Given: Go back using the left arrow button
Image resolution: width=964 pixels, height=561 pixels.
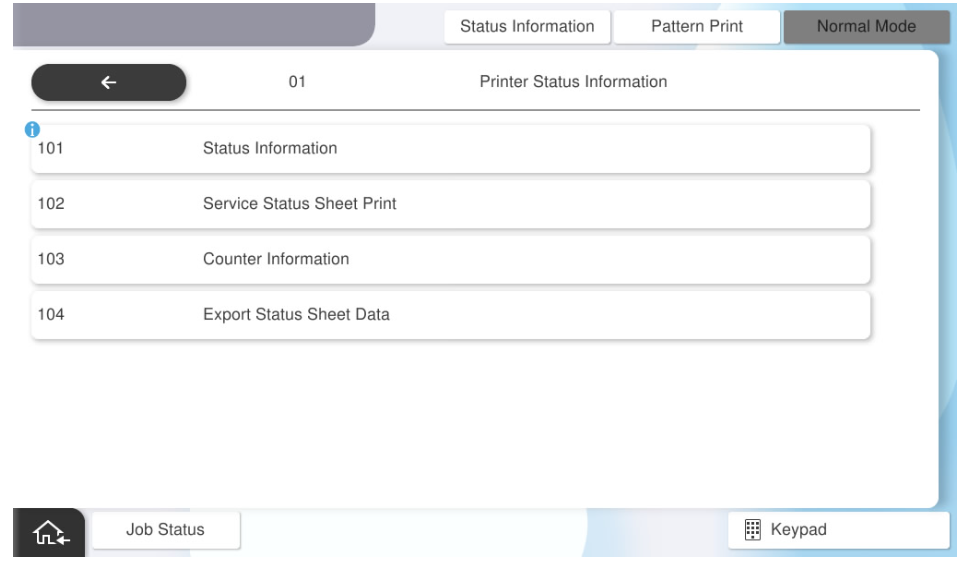Looking at the screenshot, I should [108, 83].
